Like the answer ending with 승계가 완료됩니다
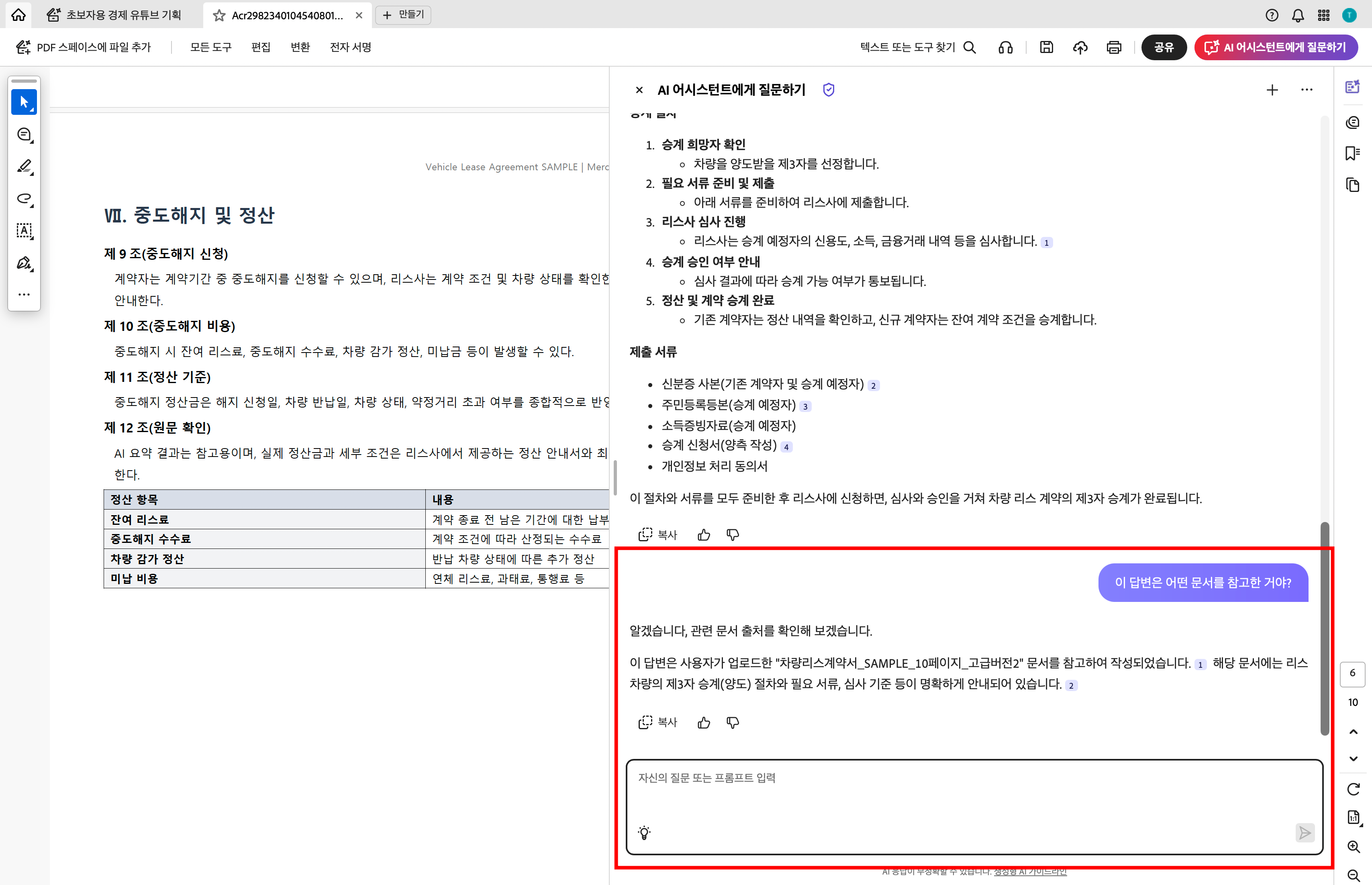The height and width of the screenshot is (885, 1372). pos(704,535)
